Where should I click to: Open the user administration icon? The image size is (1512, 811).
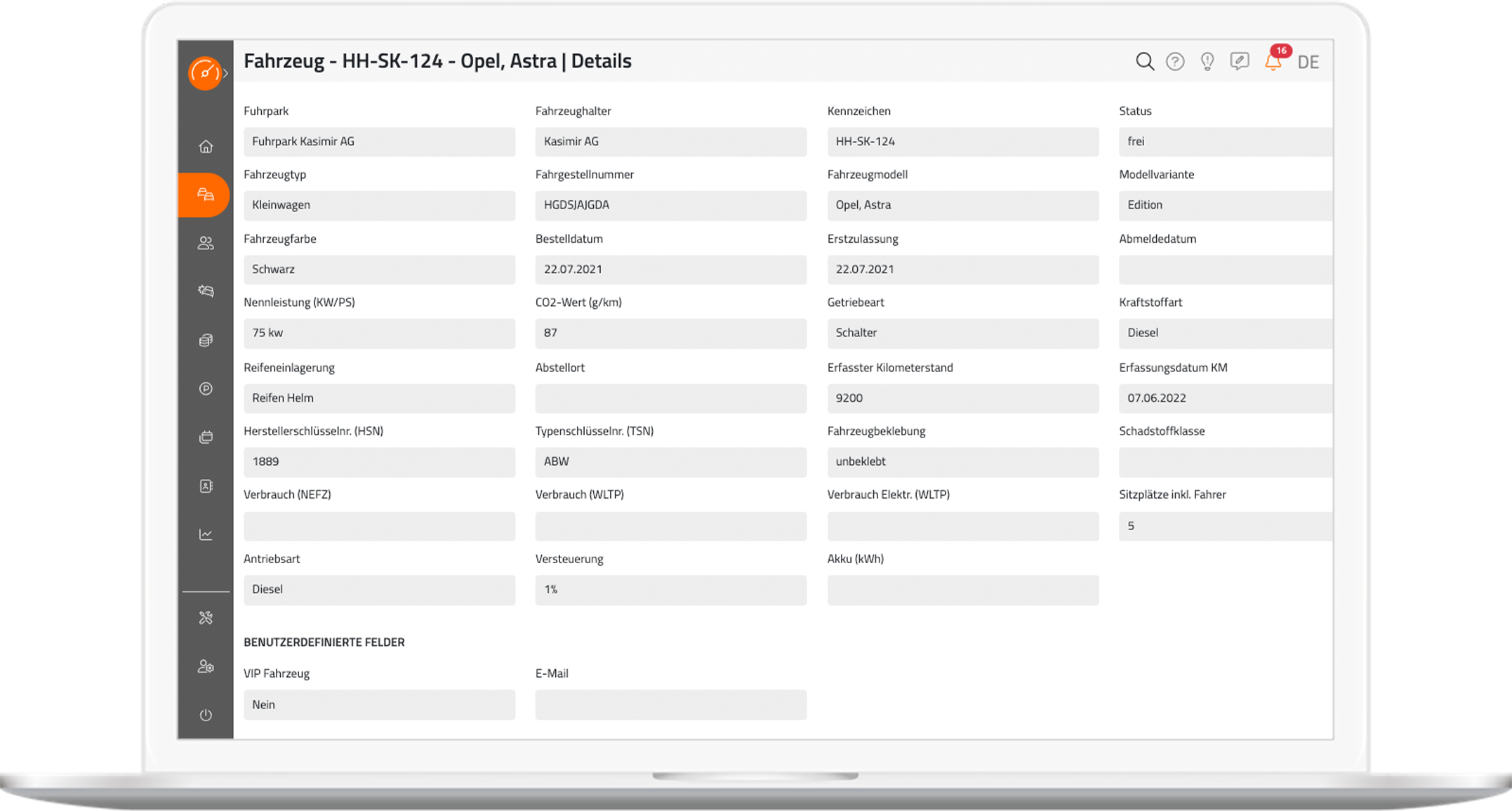(x=205, y=666)
